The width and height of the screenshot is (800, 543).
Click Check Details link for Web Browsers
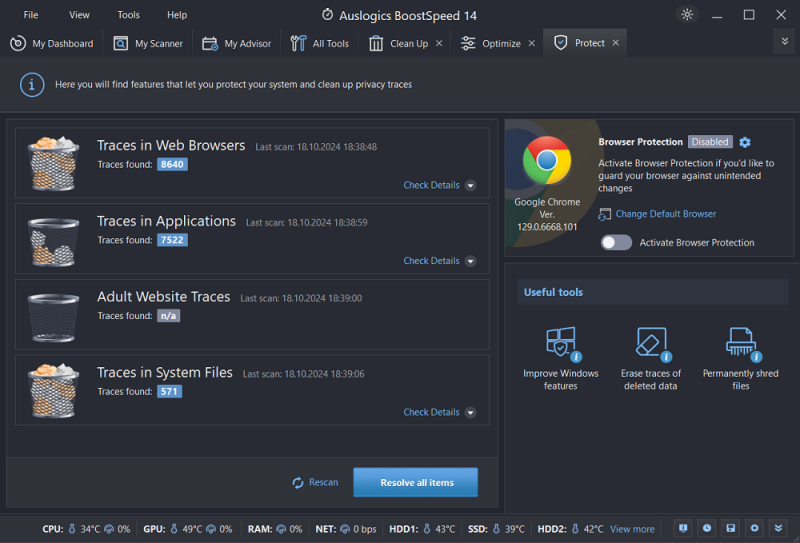pos(431,185)
